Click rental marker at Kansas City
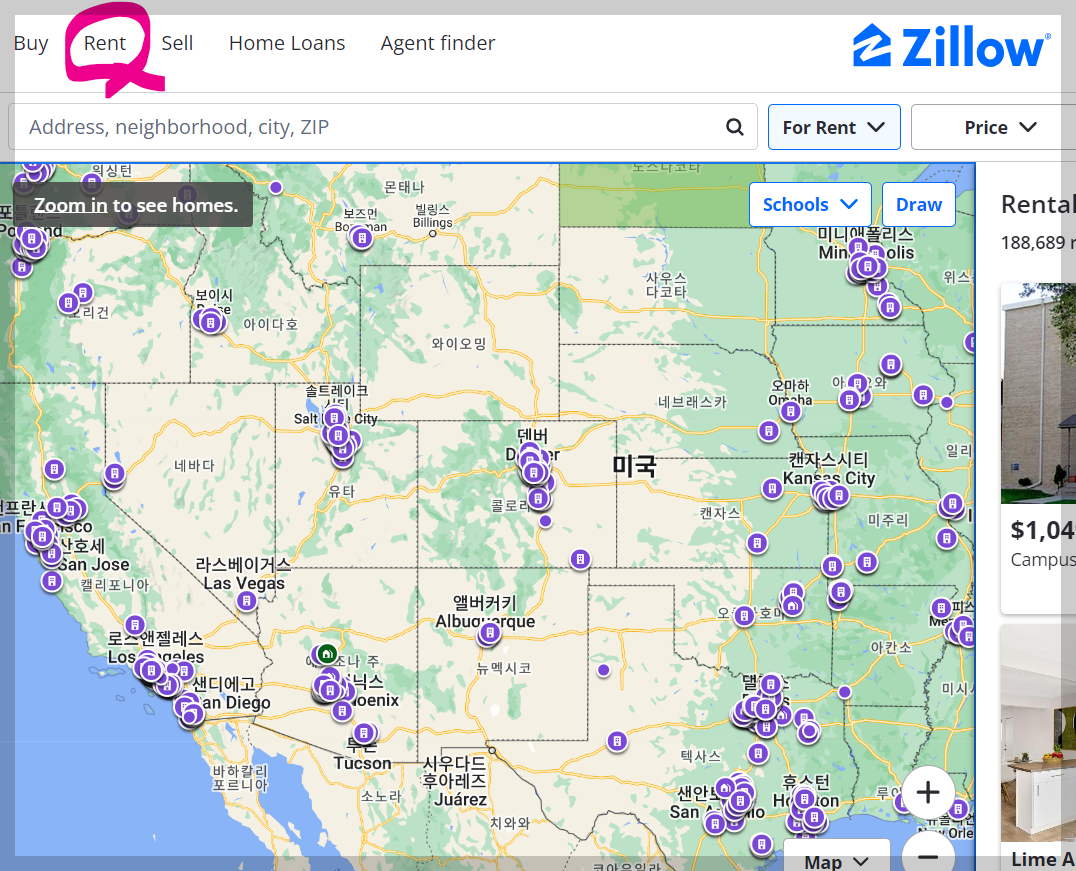 coord(838,494)
